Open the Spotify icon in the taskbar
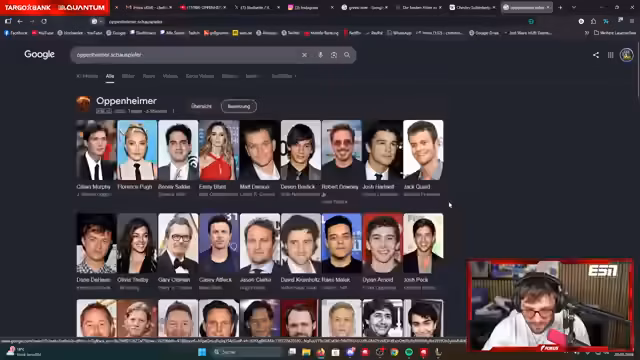The image size is (640, 360). [409, 352]
